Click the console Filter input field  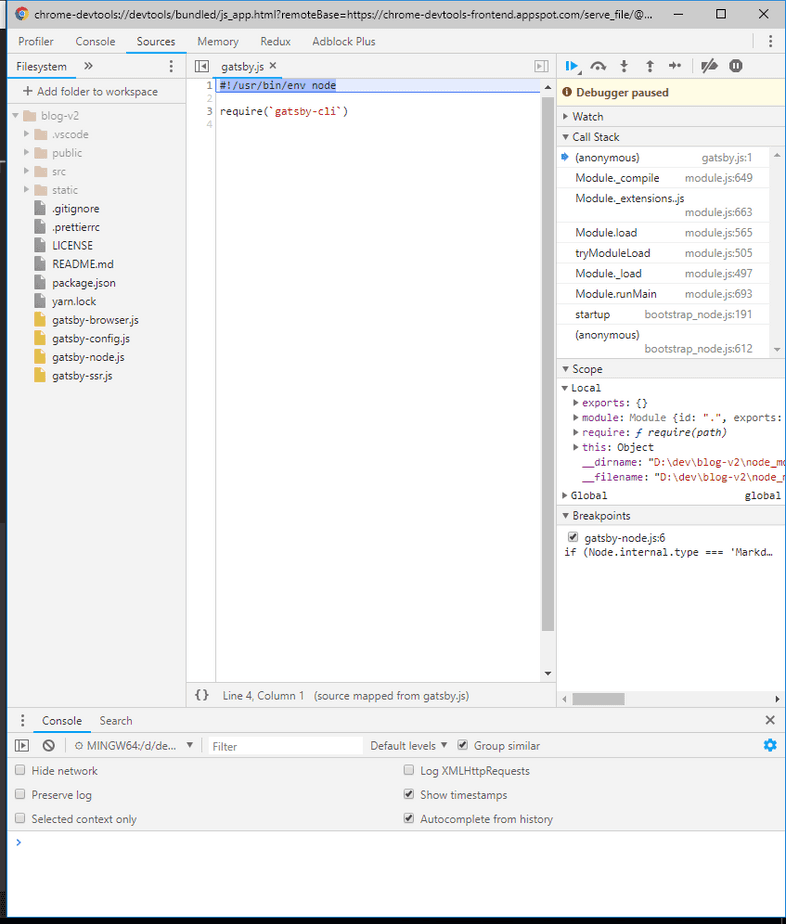coord(285,746)
